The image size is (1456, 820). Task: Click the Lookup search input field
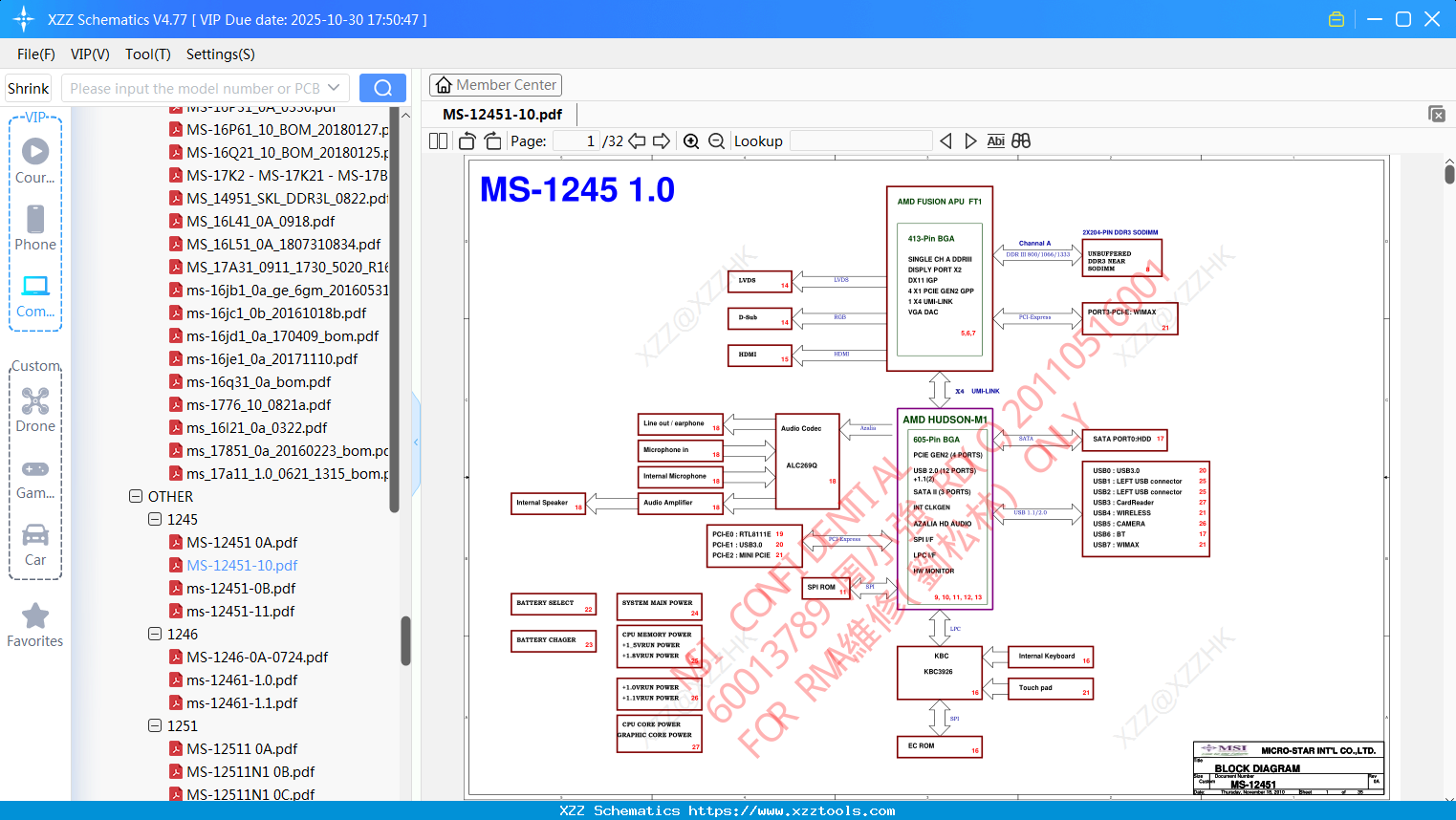(860, 141)
